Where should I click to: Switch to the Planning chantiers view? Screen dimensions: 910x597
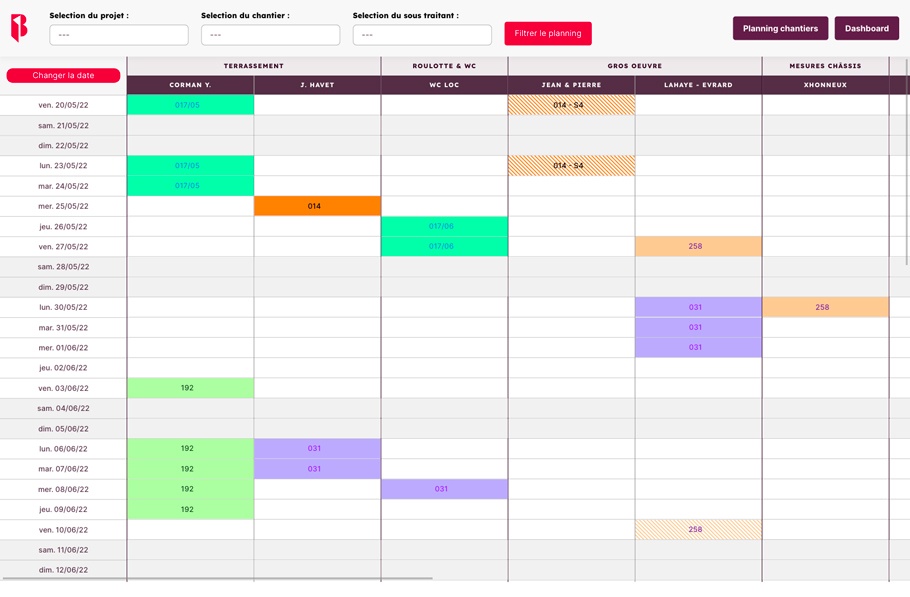(x=780, y=28)
